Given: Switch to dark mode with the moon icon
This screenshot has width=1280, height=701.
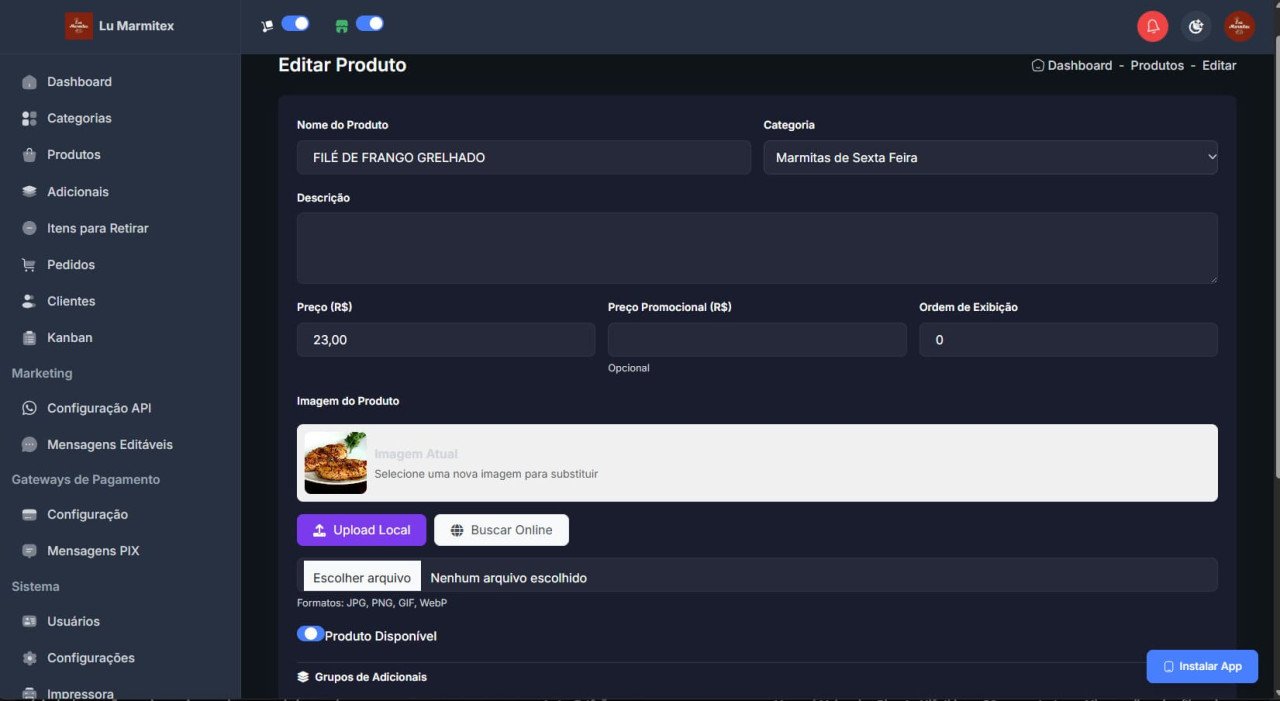Looking at the screenshot, I should pyautogui.click(x=1196, y=26).
